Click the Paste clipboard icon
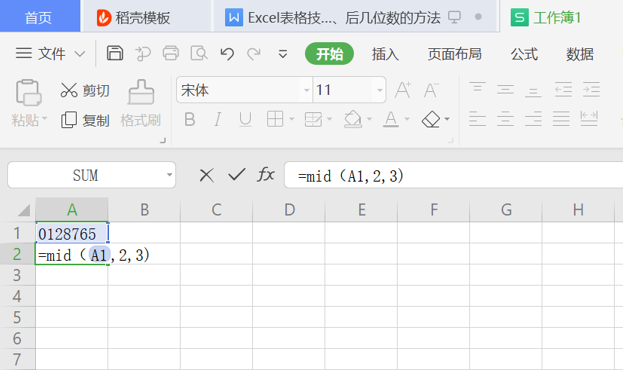This screenshot has width=626, height=378. pyautogui.click(x=28, y=93)
